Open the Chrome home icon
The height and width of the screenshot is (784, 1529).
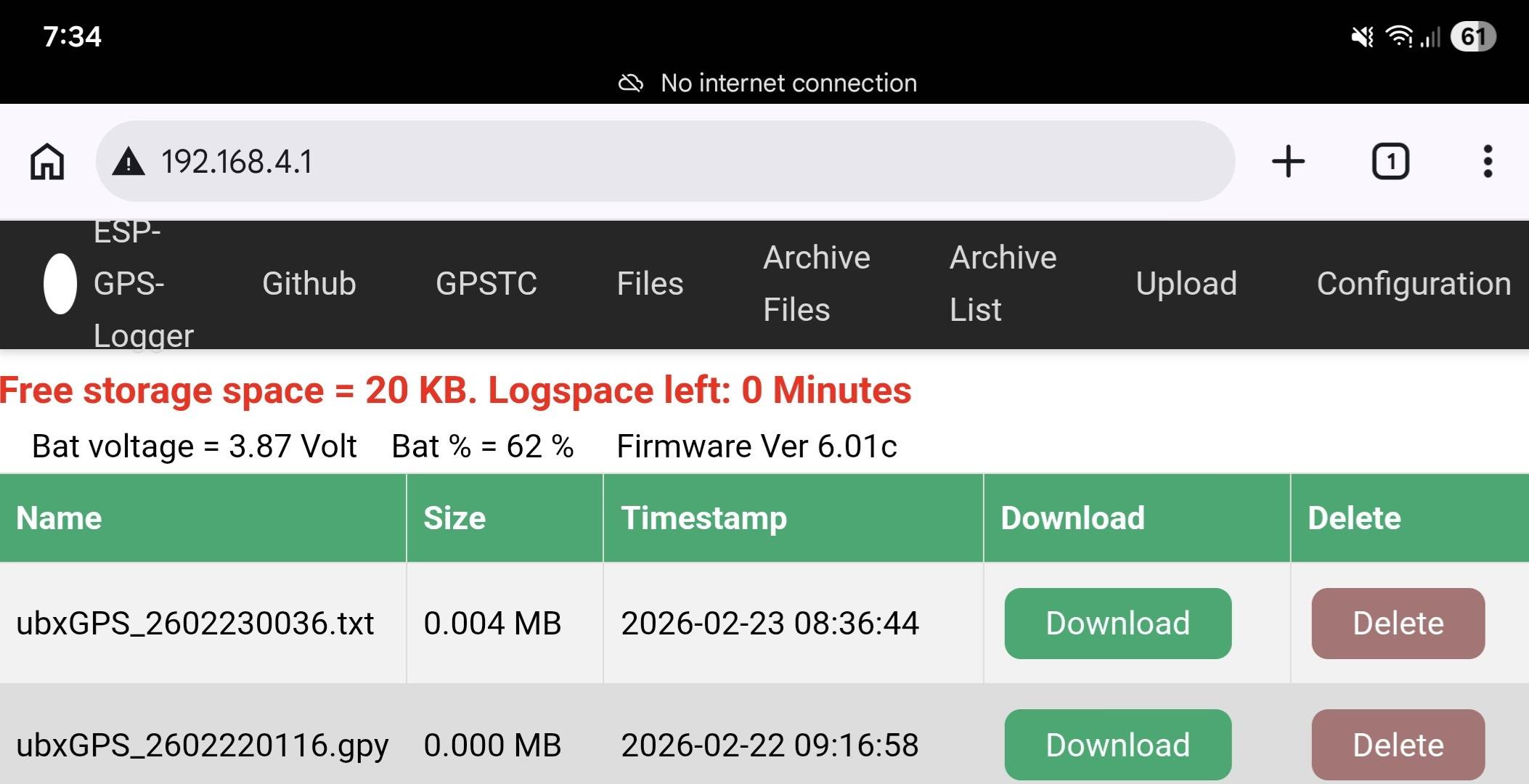click(46, 161)
